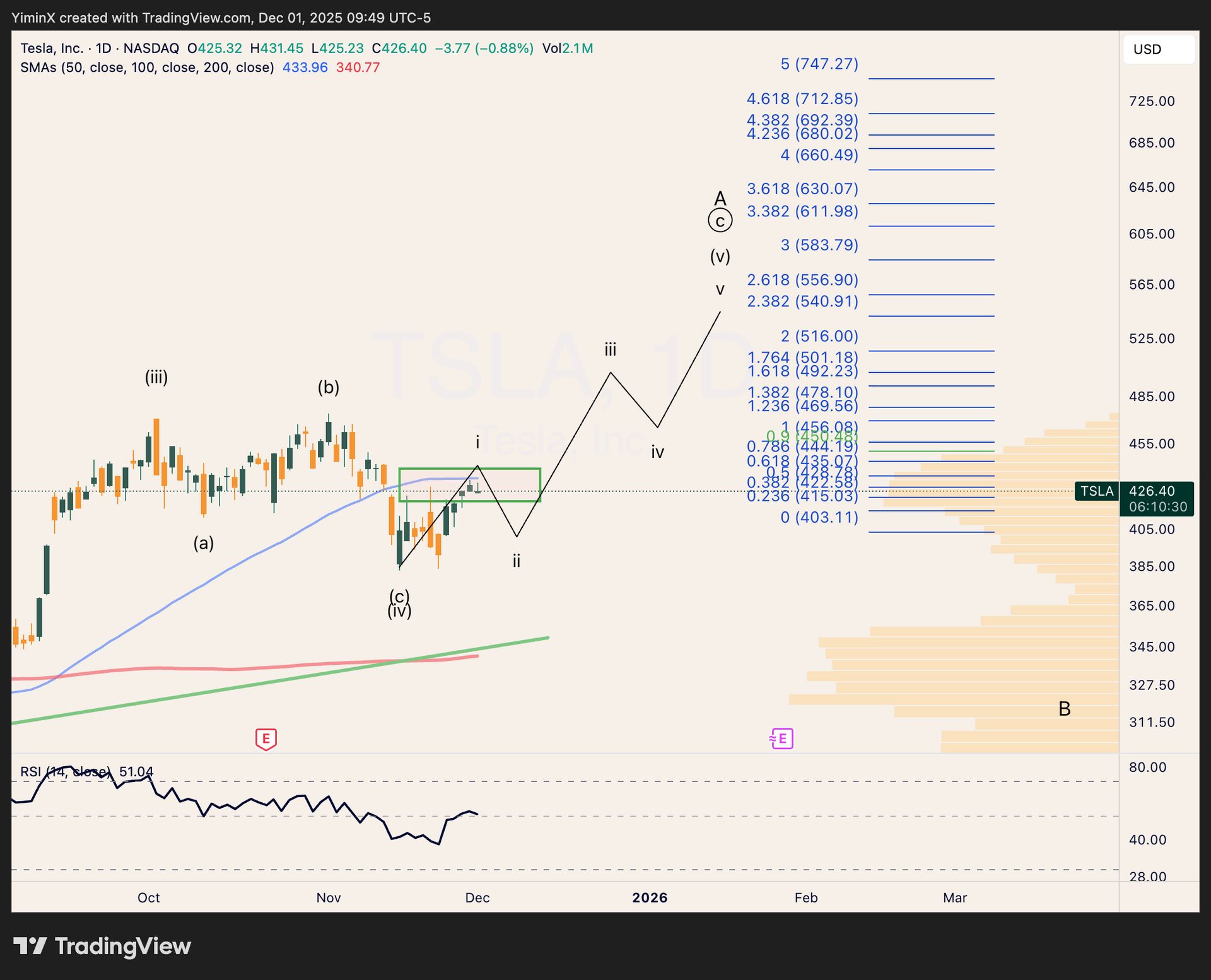Click the circled c wave label
This screenshot has width=1211, height=980.
(720, 221)
